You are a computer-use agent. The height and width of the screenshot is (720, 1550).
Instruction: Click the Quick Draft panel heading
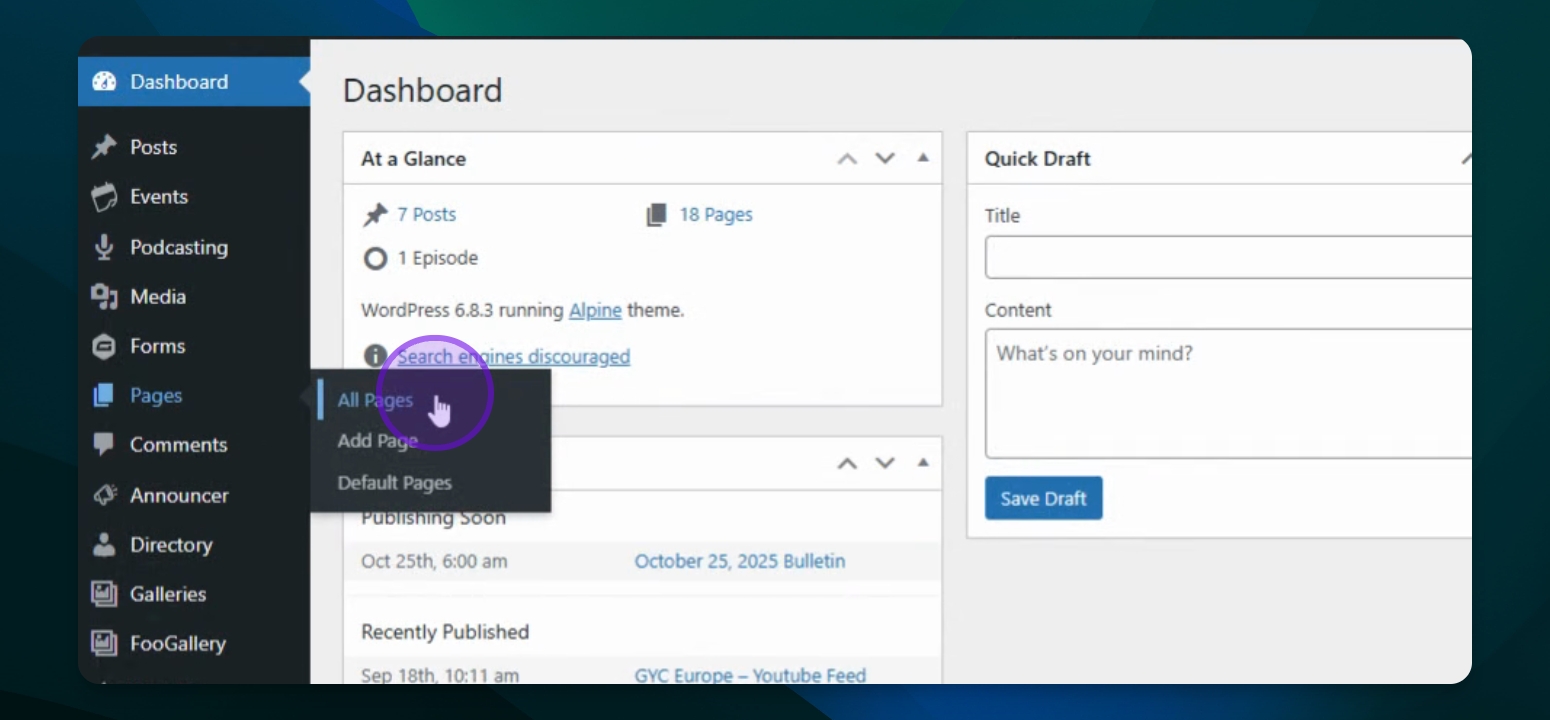1037,159
